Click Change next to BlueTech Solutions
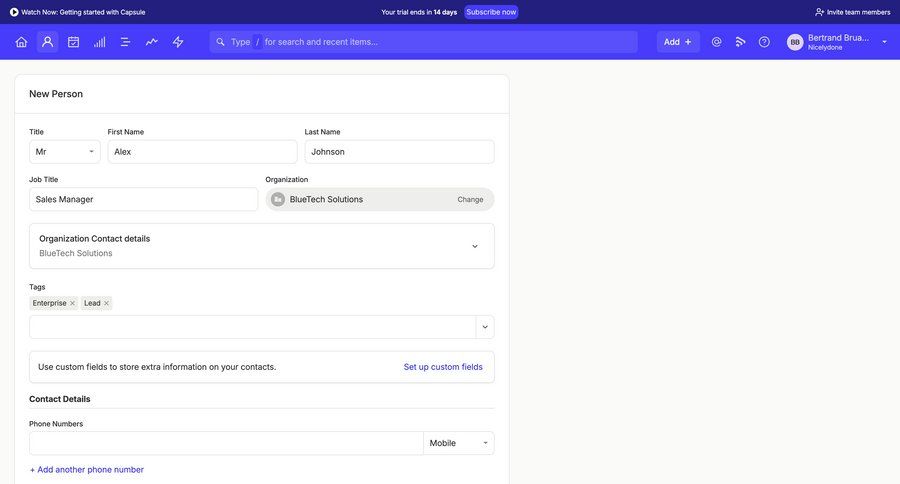This screenshot has width=900, height=484. 470,199
